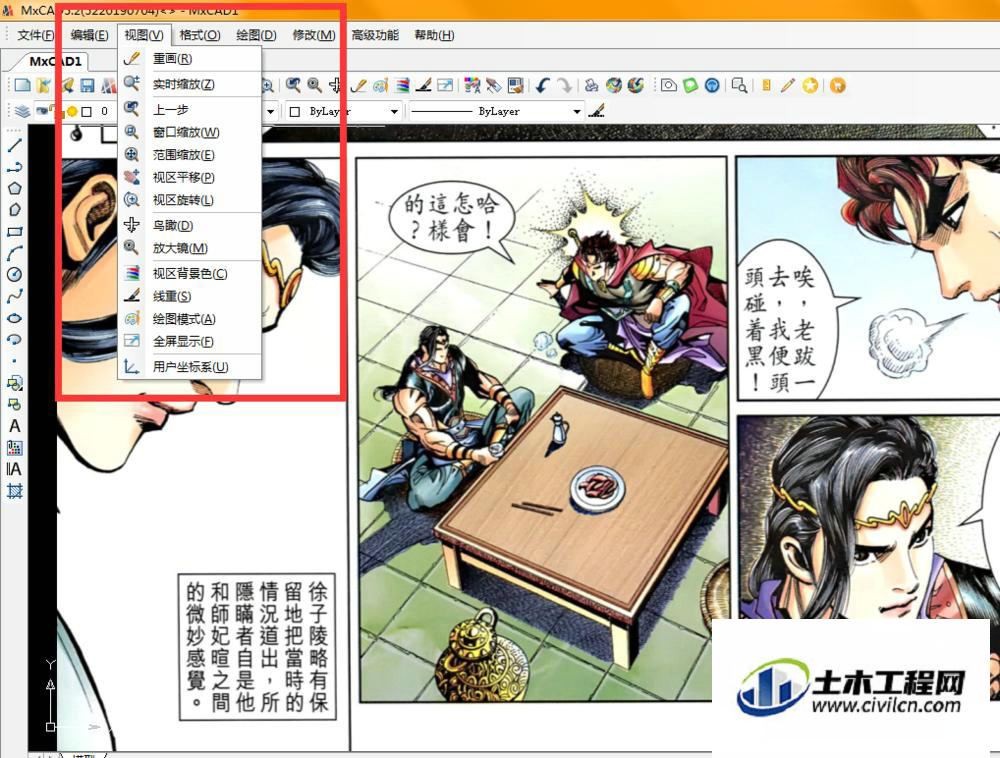Viewport: 1000px width, 758px height.
Task: Click the orange shopping cart icon
Action: coord(838,85)
